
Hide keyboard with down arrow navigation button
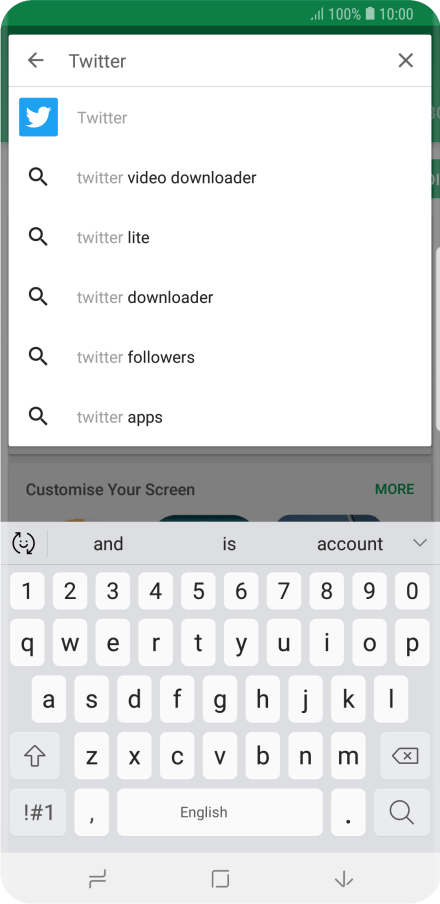(x=343, y=879)
